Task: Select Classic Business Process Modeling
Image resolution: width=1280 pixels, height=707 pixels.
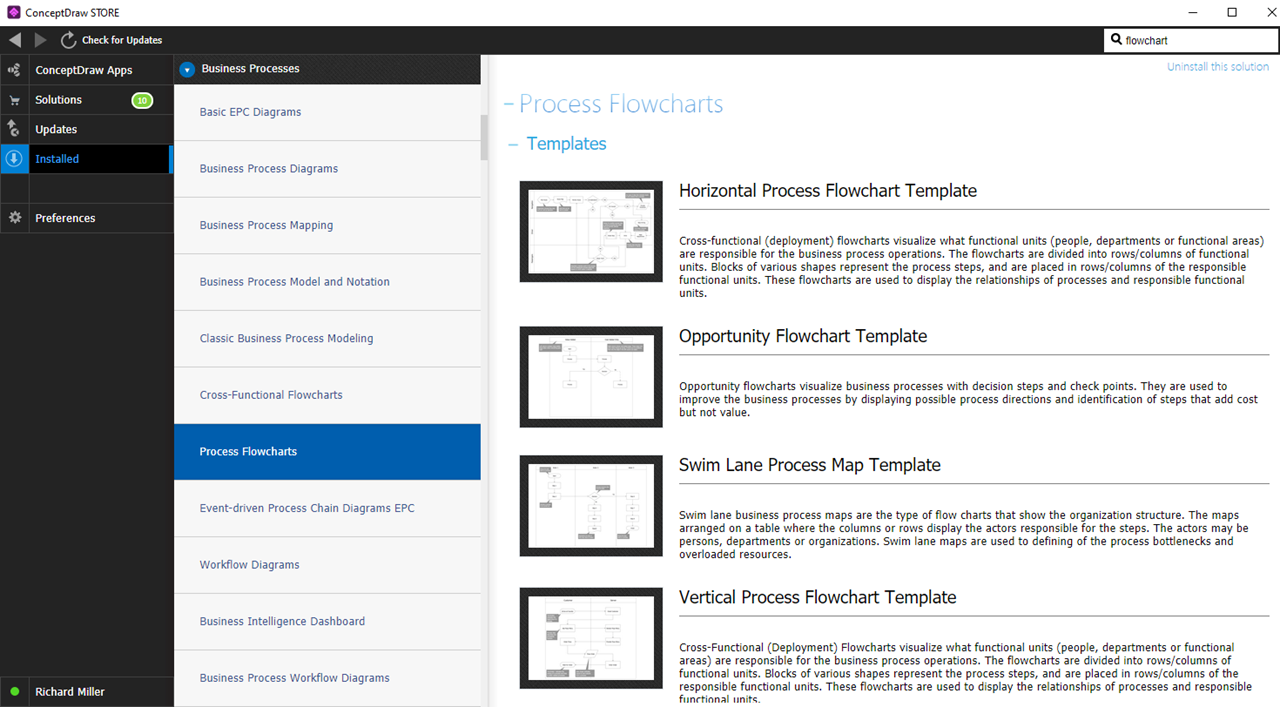Action: click(327, 338)
